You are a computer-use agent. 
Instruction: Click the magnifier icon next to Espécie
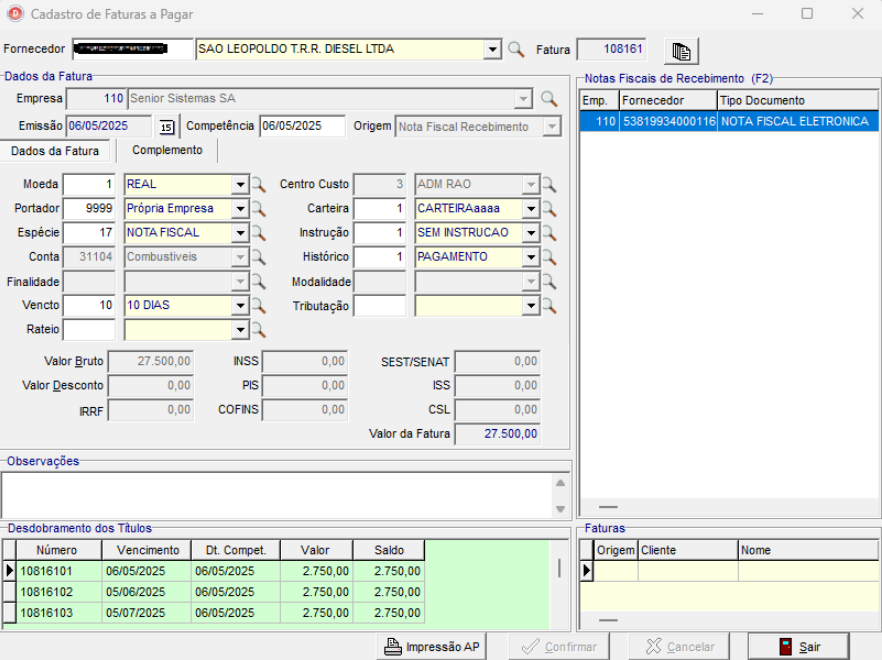point(258,233)
